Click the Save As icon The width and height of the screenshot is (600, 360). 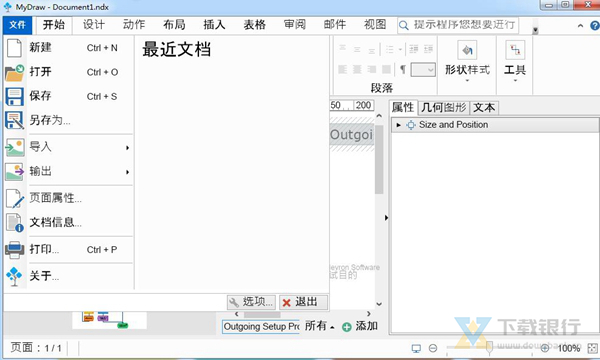click(15, 121)
